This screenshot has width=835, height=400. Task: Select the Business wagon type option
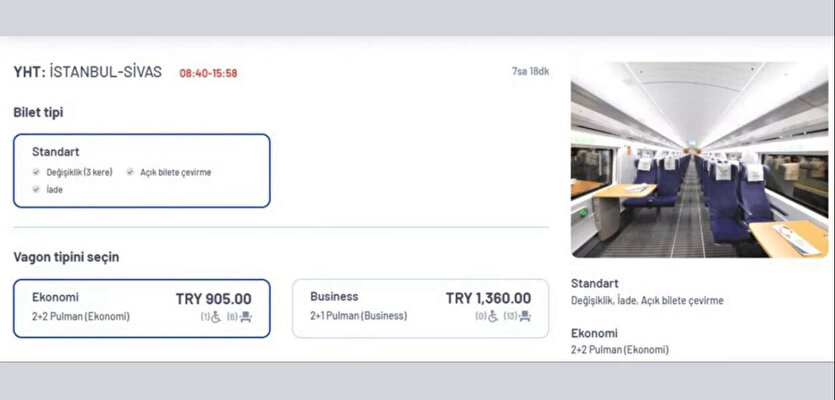(x=421, y=308)
